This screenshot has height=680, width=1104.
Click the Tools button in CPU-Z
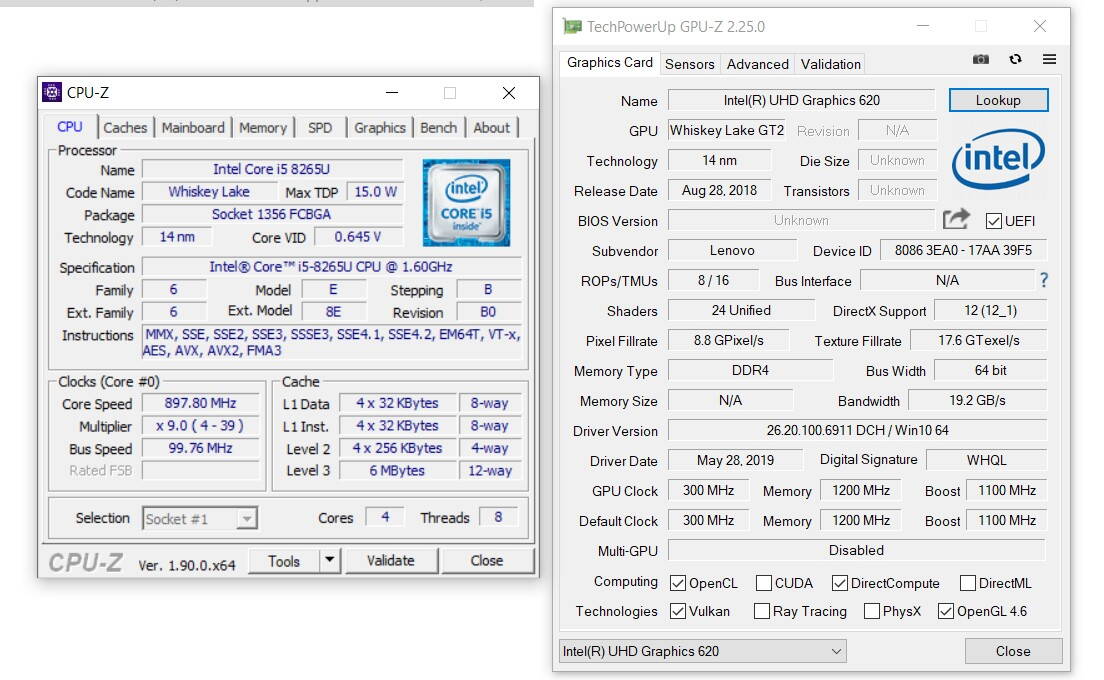284,560
